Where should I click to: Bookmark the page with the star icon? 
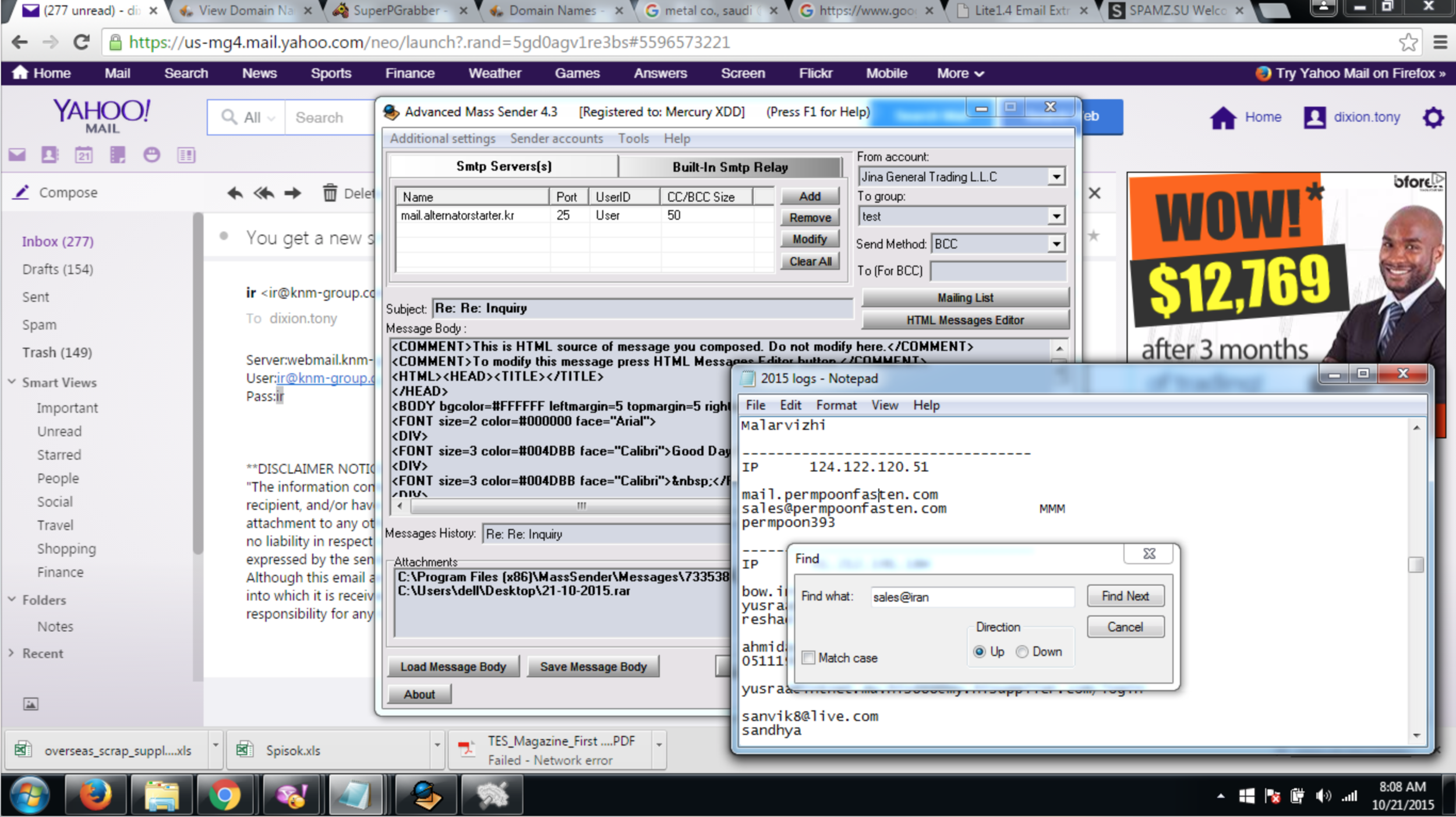pyautogui.click(x=1408, y=42)
